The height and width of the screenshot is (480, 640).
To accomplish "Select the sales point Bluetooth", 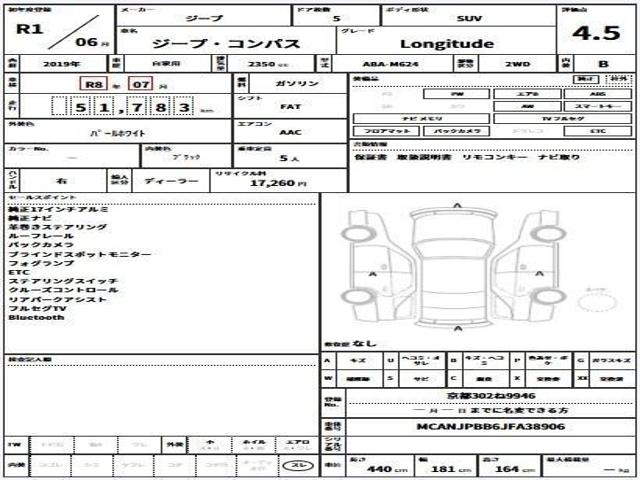I will pyautogui.click(x=36, y=318).
